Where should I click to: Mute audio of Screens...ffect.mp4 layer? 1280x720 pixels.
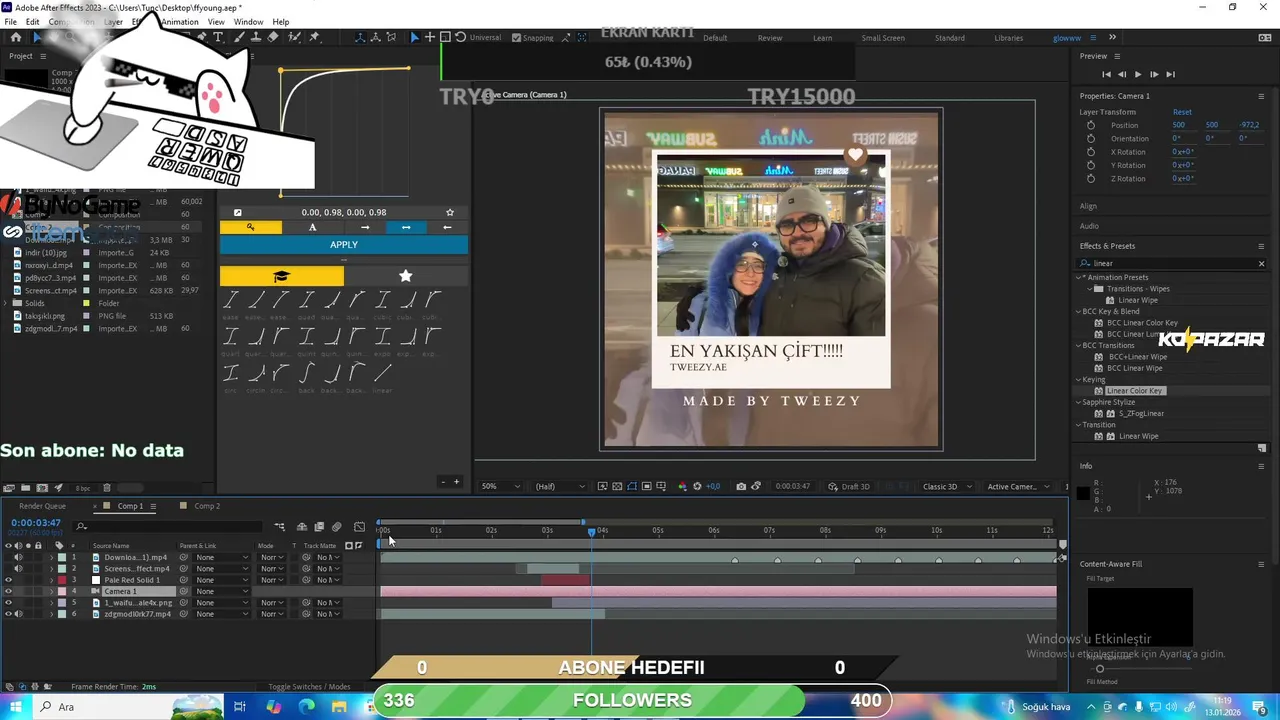coord(18,569)
